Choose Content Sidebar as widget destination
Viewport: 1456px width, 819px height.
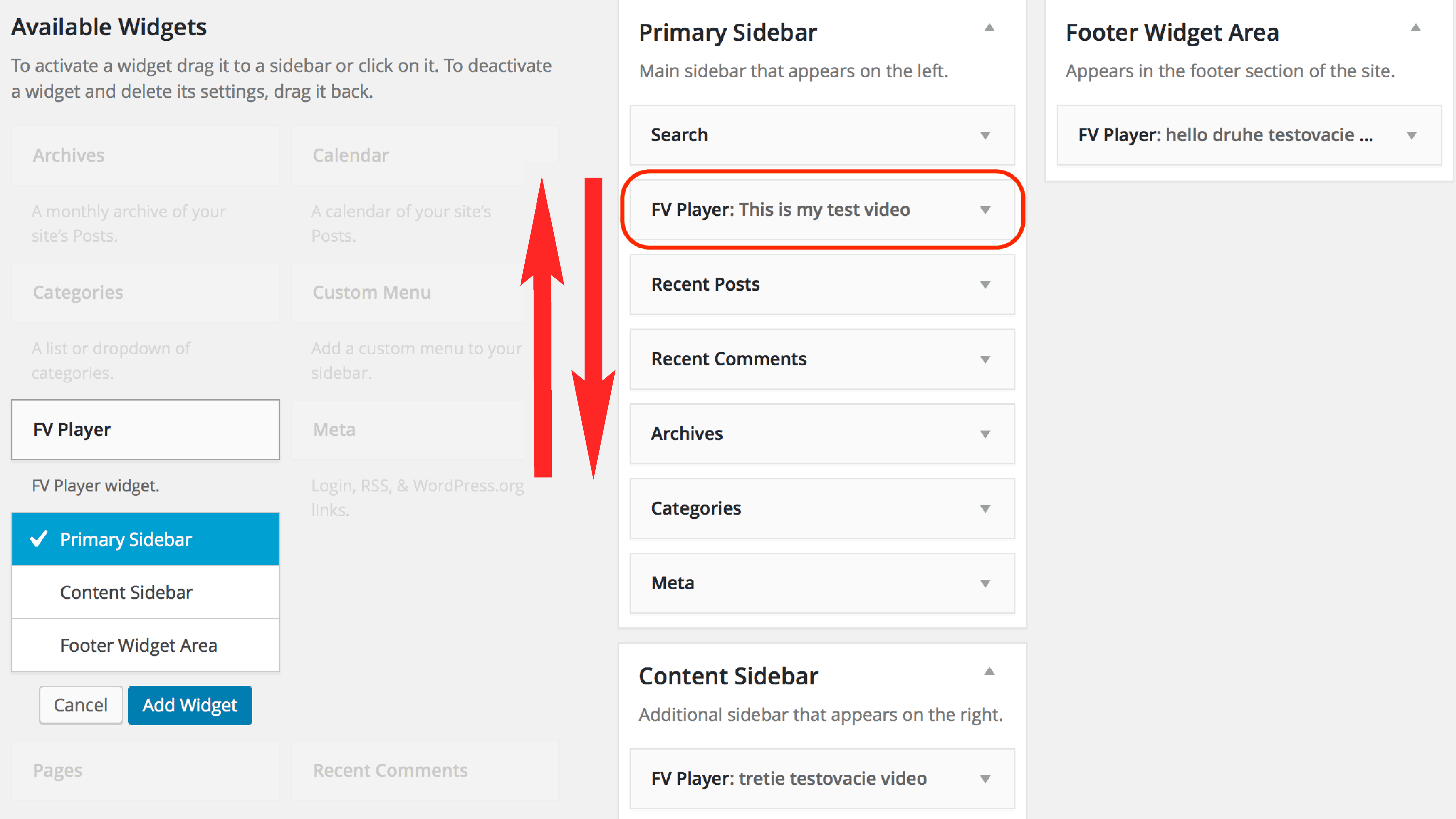click(x=145, y=592)
